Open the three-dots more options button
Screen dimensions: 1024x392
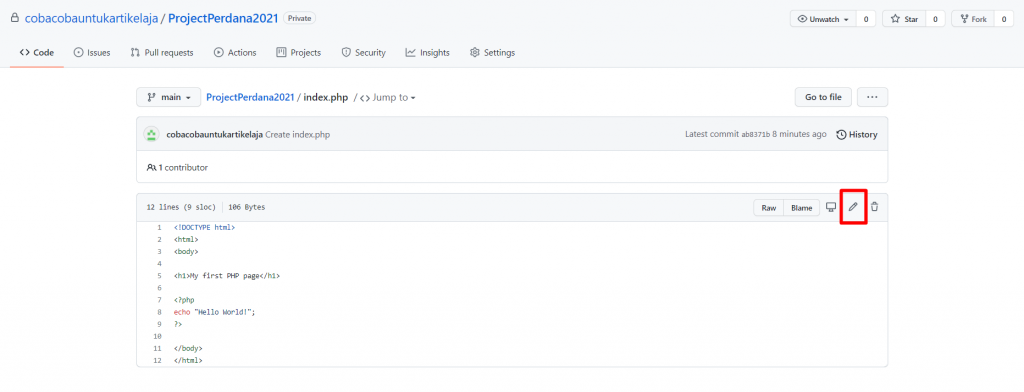click(x=872, y=97)
